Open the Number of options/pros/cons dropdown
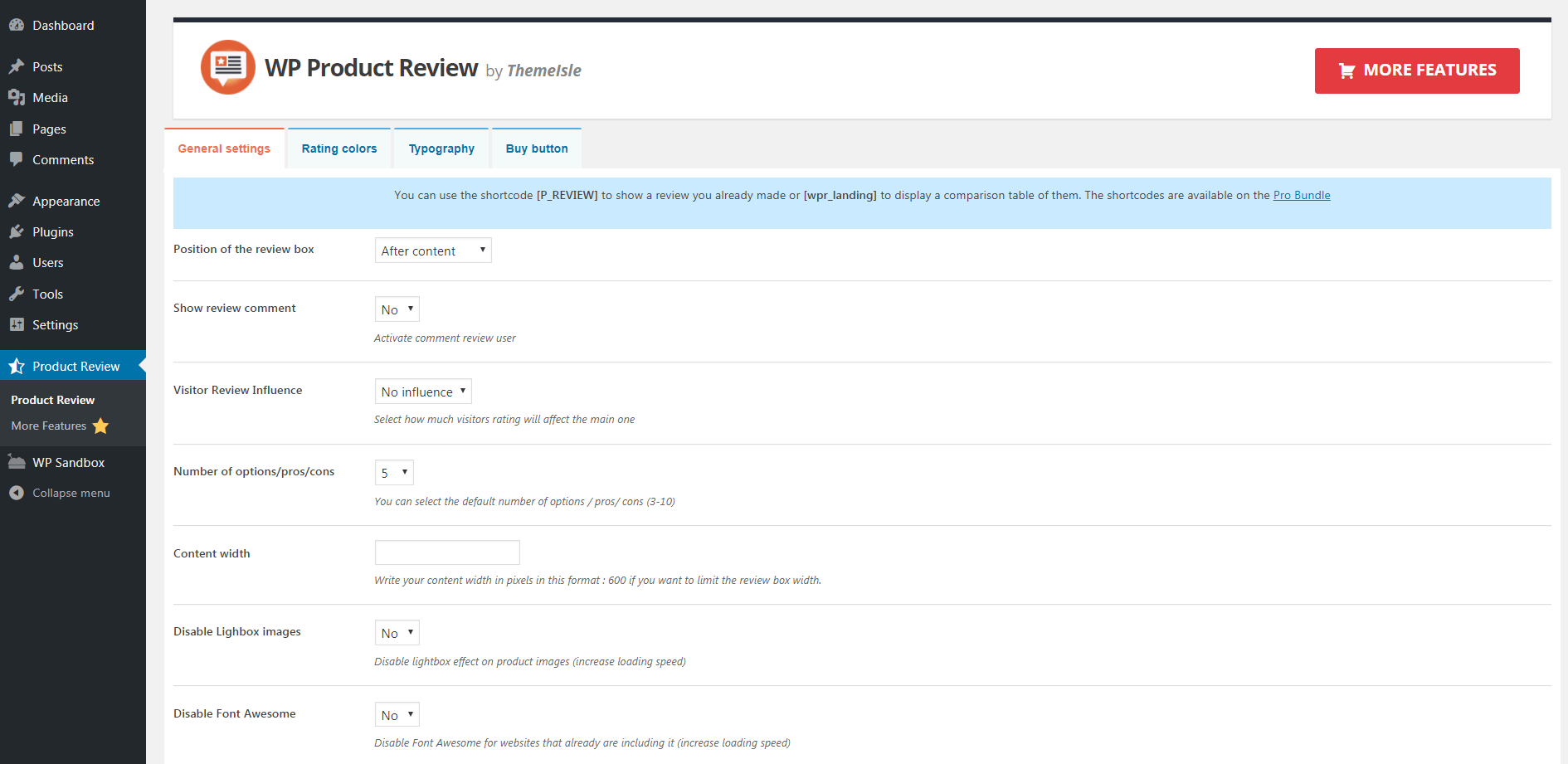Image resolution: width=1568 pixels, height=764 pixels. coord(394,473)
